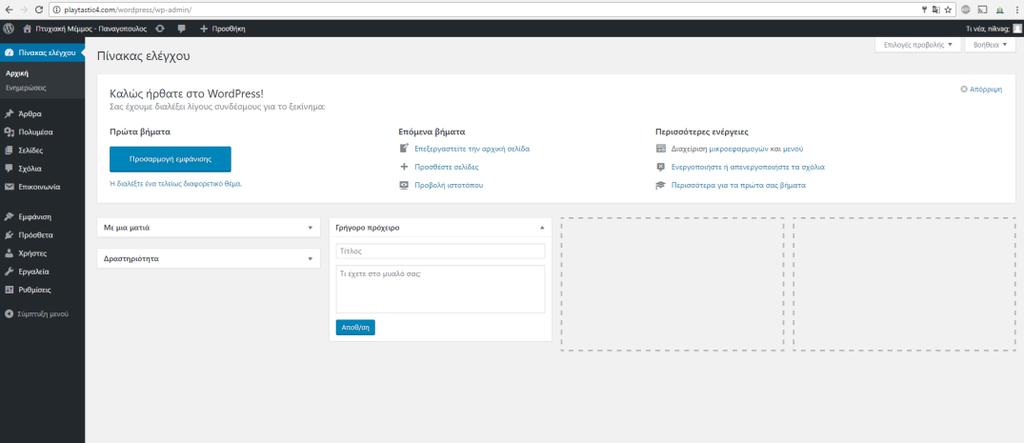Screen dimensions: 1024x443
Task: Click the comment icon for Σχόλια
Action: pyautogui.click(x=9, y=169)
